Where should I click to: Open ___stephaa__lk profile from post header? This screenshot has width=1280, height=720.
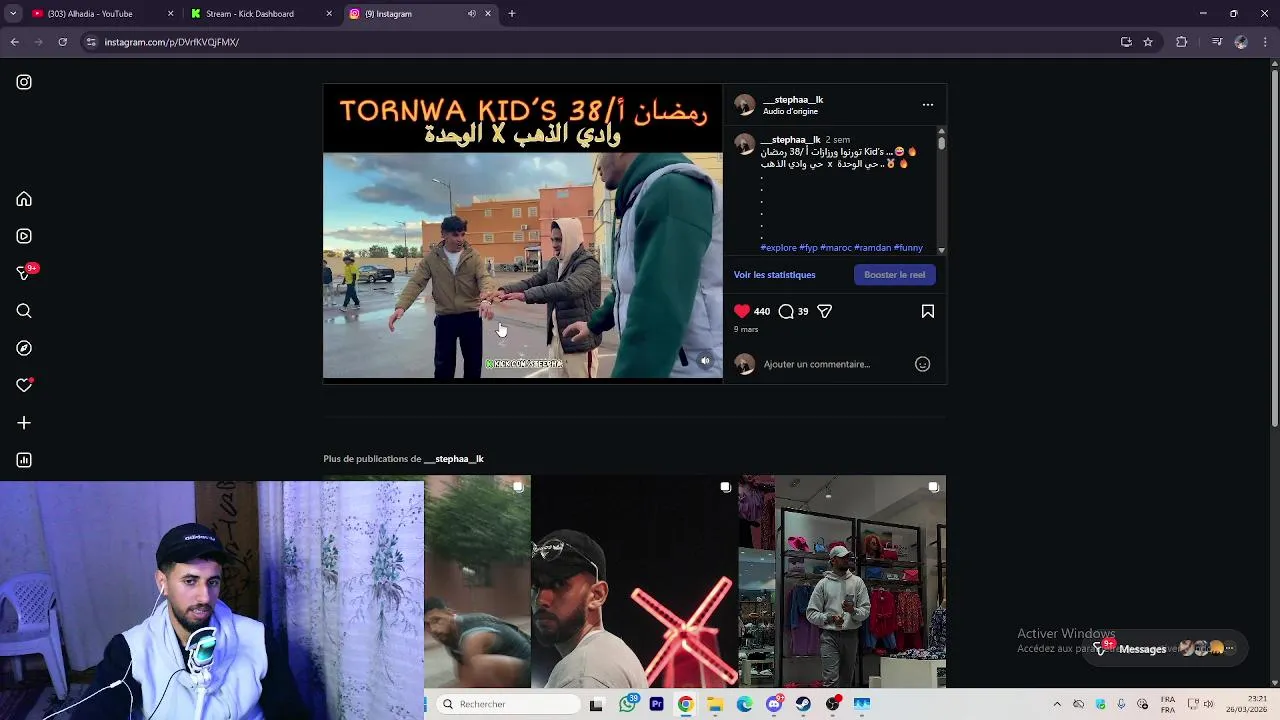click(793, 100)
